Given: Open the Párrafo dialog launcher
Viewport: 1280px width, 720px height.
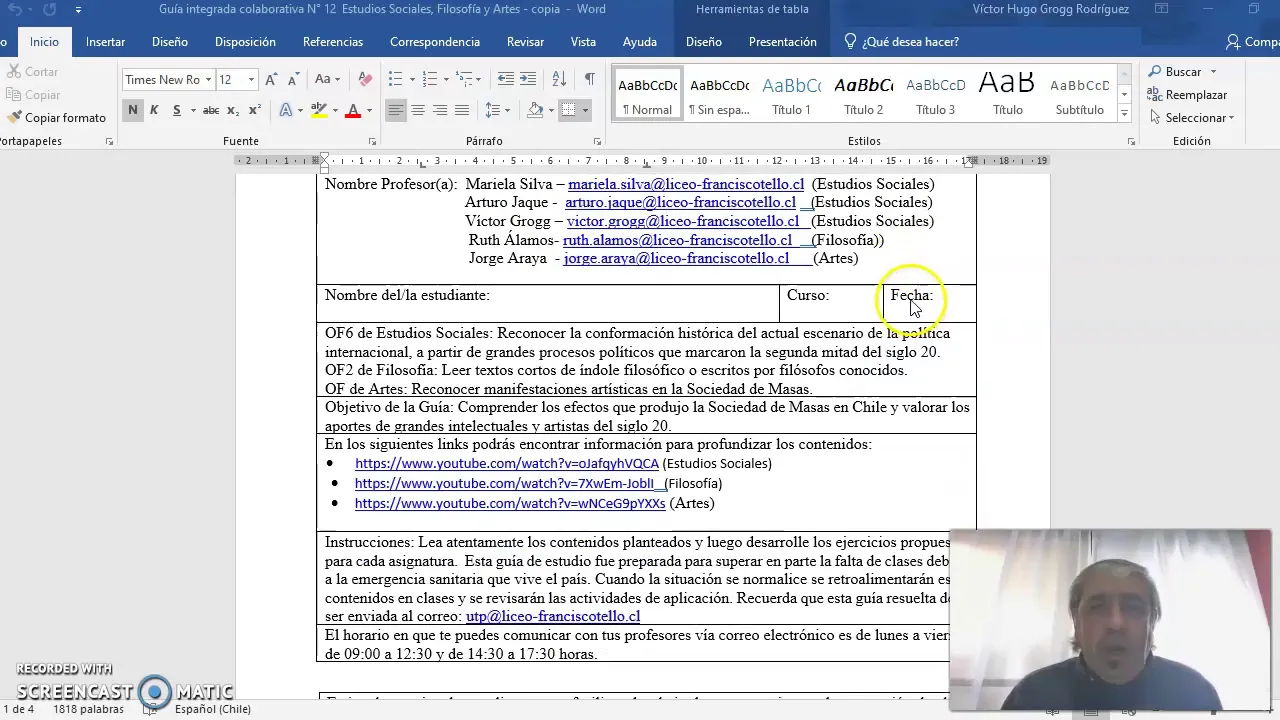Looking at the screenshot, I should 598,142.
